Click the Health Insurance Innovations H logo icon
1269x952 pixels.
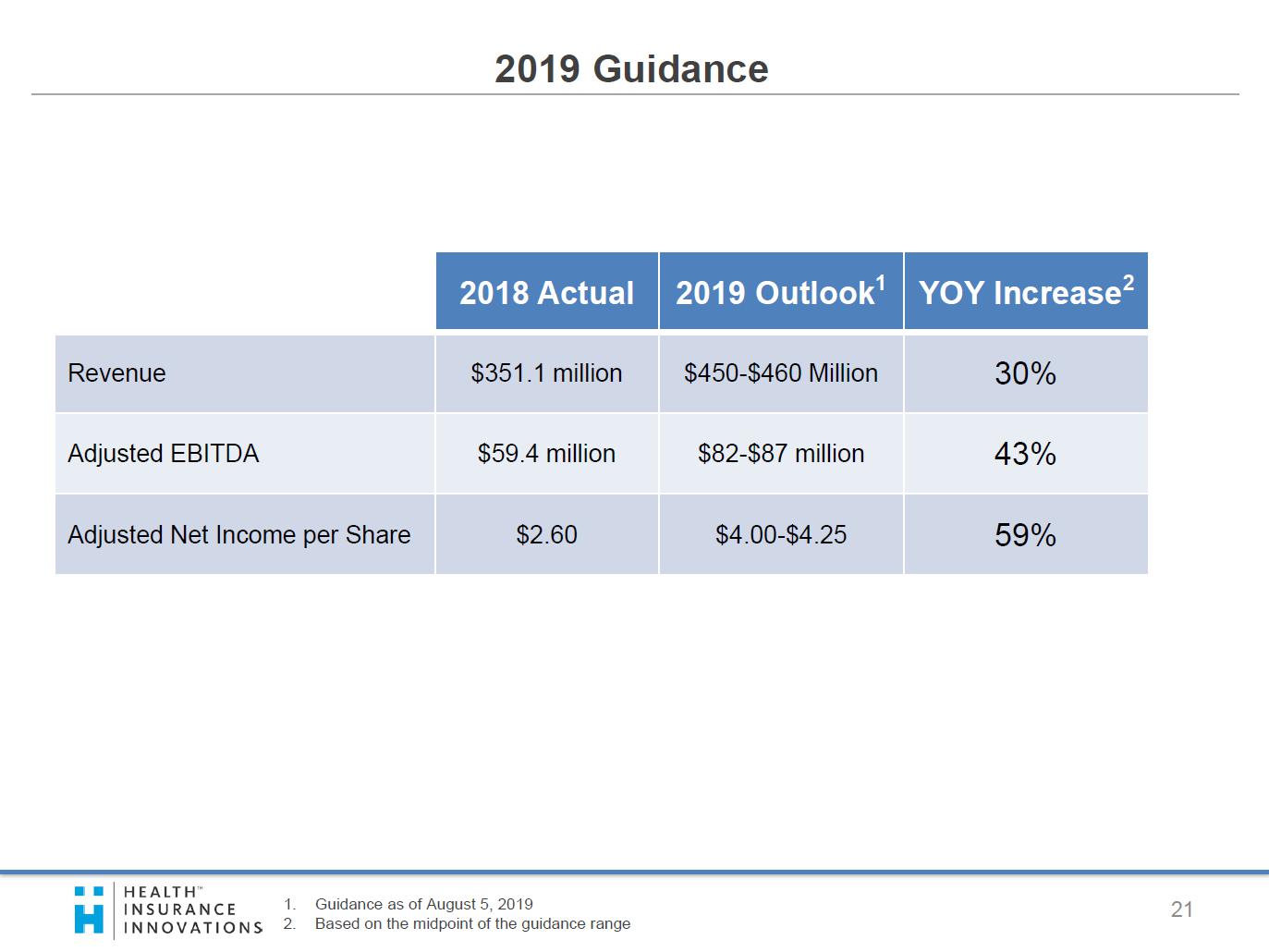(89, 910)
